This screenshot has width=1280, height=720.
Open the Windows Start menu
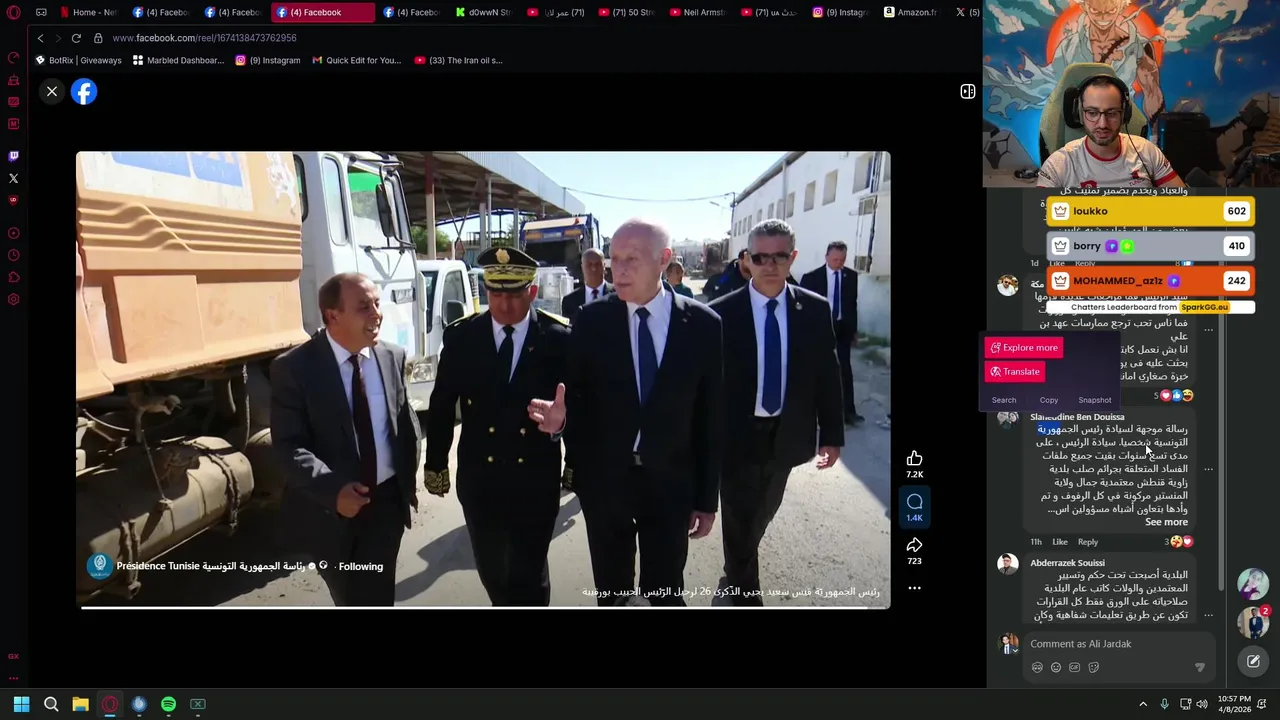(x=21, y=704)
